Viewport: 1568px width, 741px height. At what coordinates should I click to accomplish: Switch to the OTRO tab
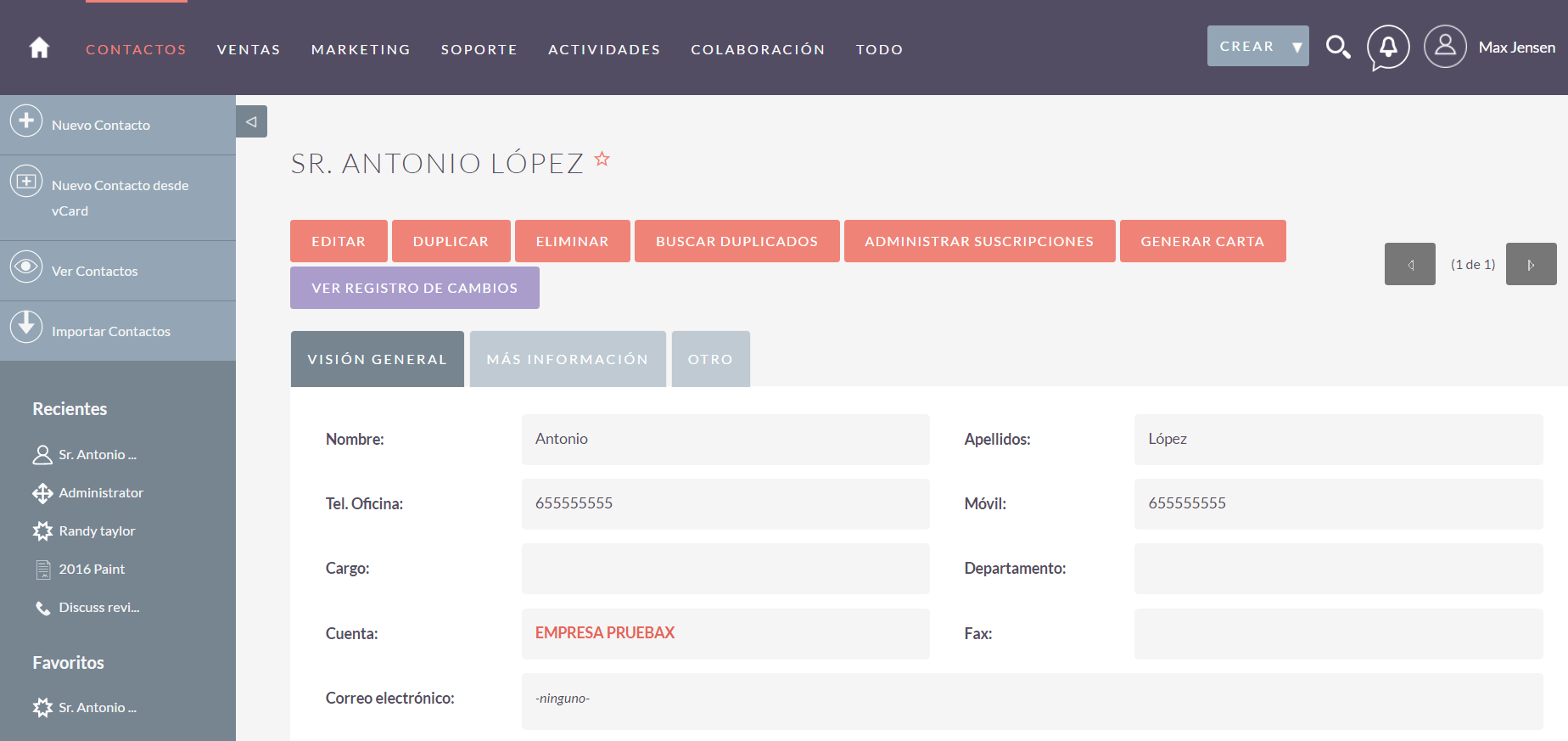710,359
